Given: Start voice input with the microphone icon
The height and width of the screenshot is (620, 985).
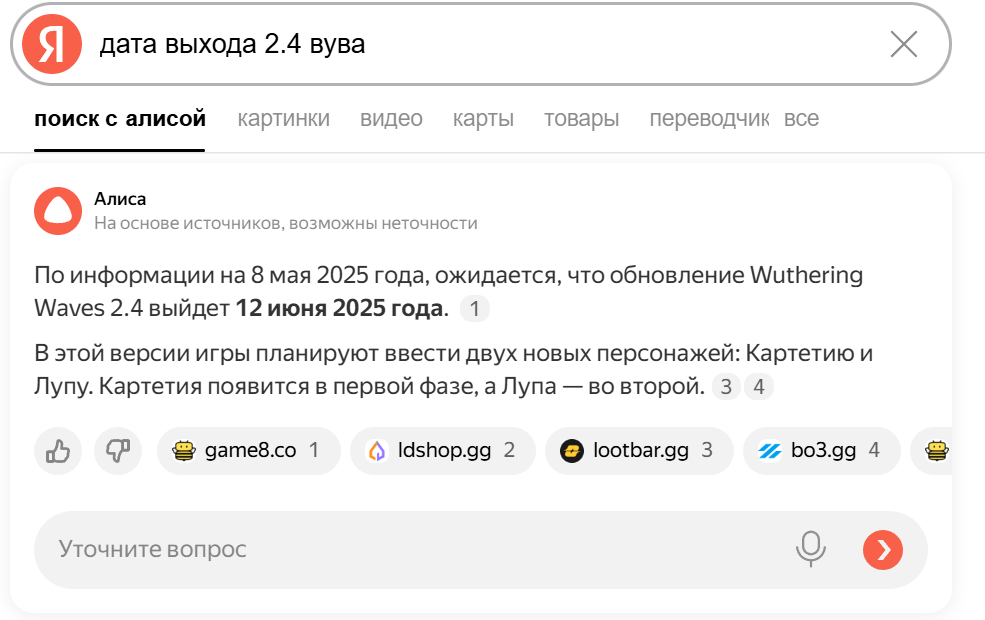Looking at the screenshot, I should 810,549.
